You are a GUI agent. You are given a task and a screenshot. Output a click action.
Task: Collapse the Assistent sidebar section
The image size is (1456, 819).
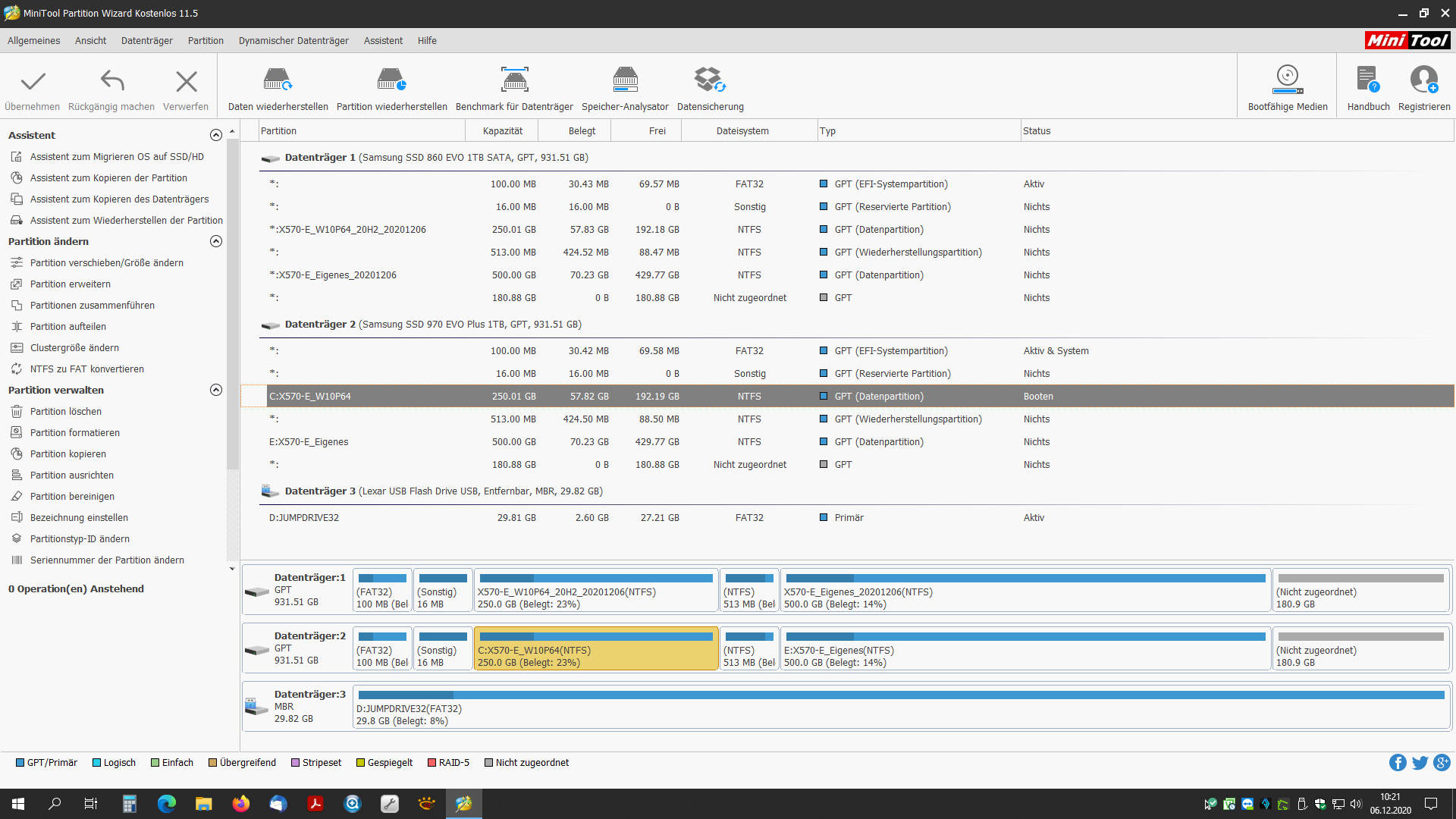click(216, 135)
